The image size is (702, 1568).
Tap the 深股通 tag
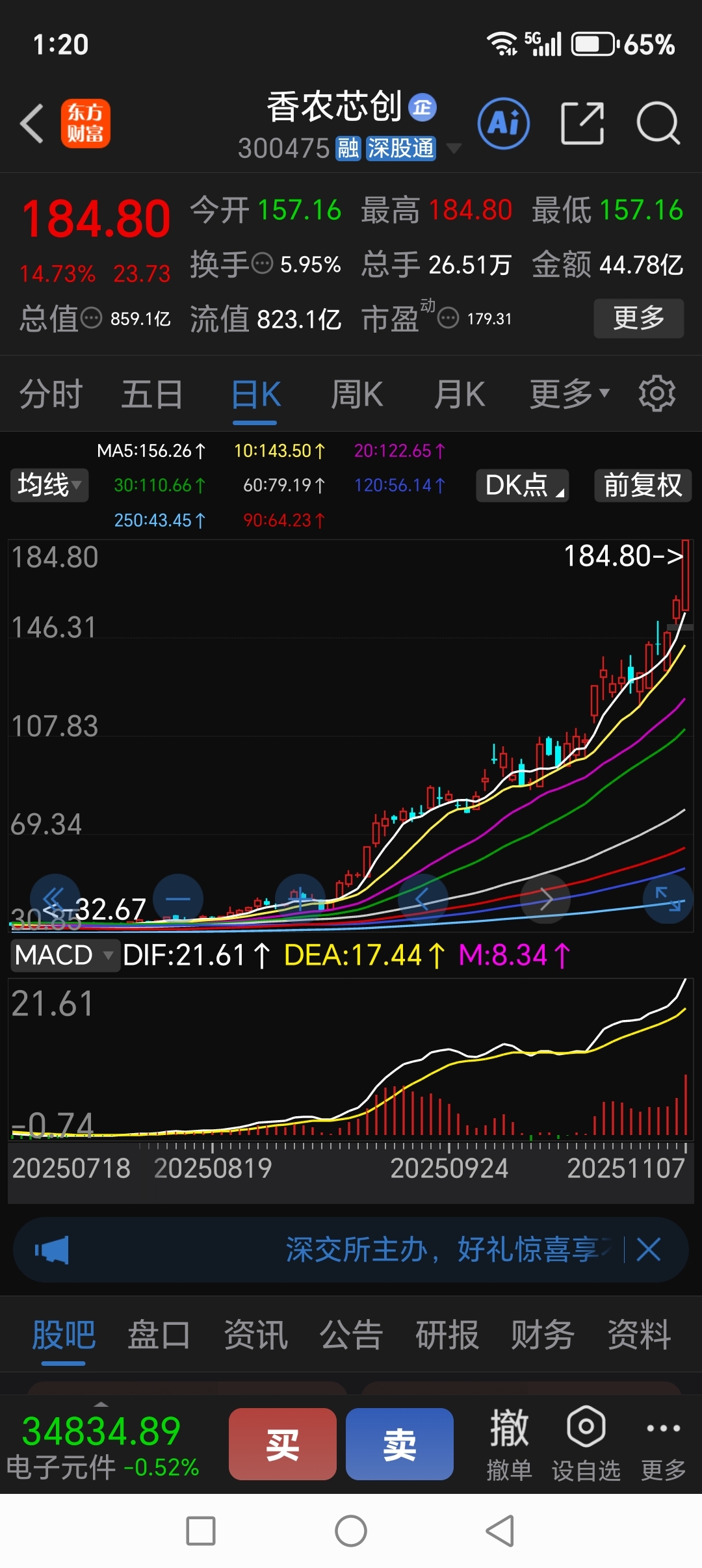[x=400, y=148]
